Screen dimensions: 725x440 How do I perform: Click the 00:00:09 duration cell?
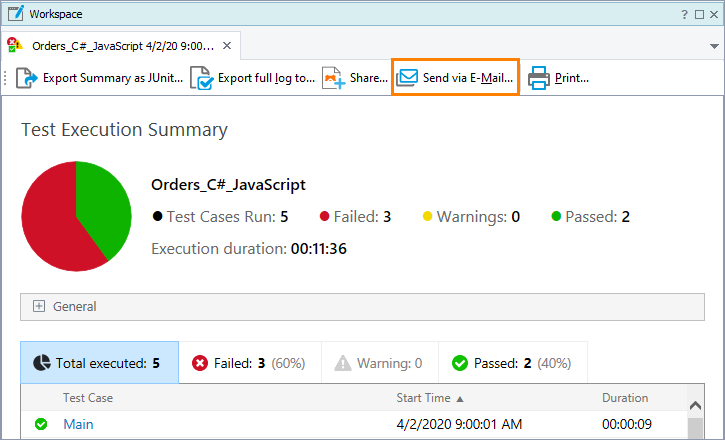pyautogui.click(x=627, y=424)
